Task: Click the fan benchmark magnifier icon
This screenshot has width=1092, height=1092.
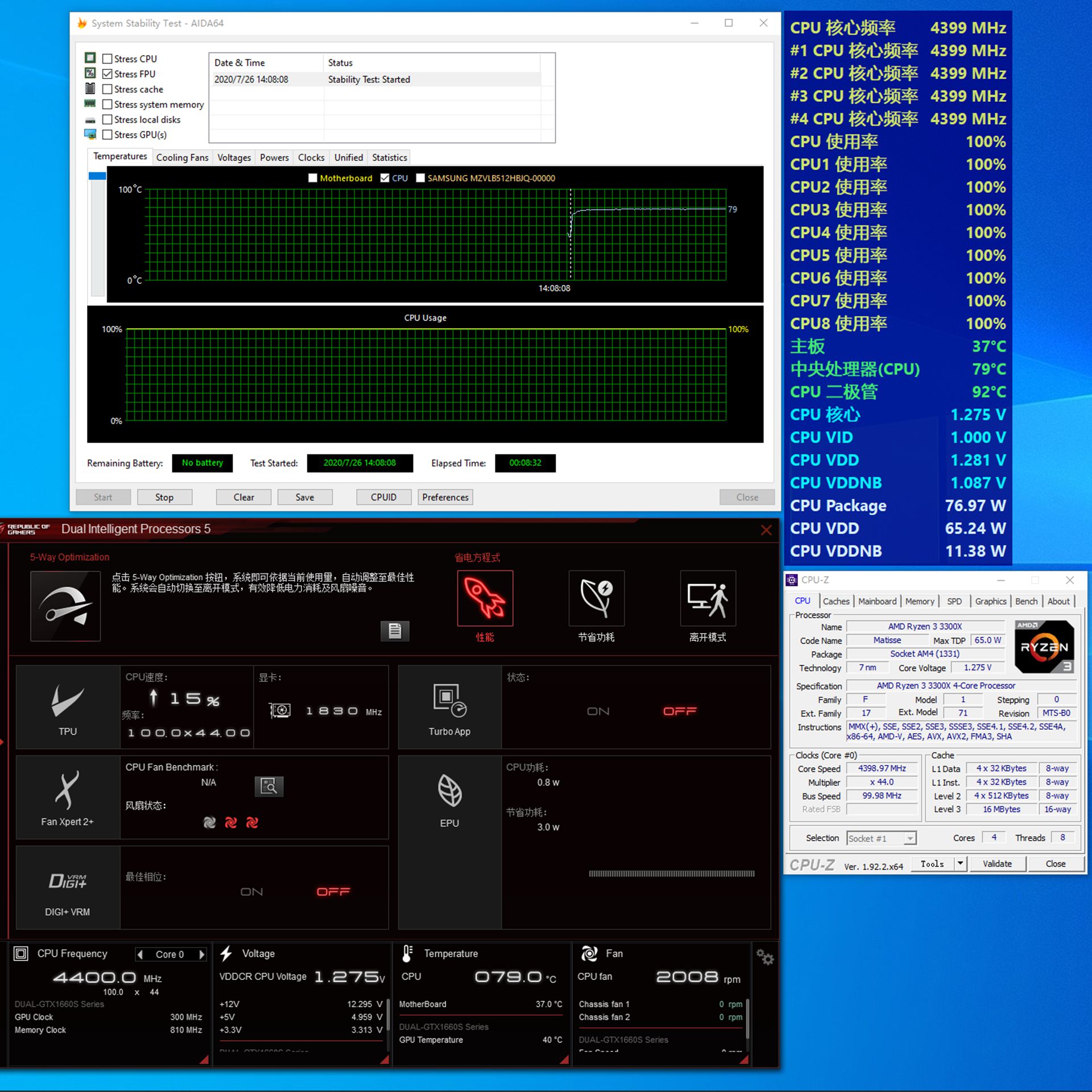Action: coord(268,787)
